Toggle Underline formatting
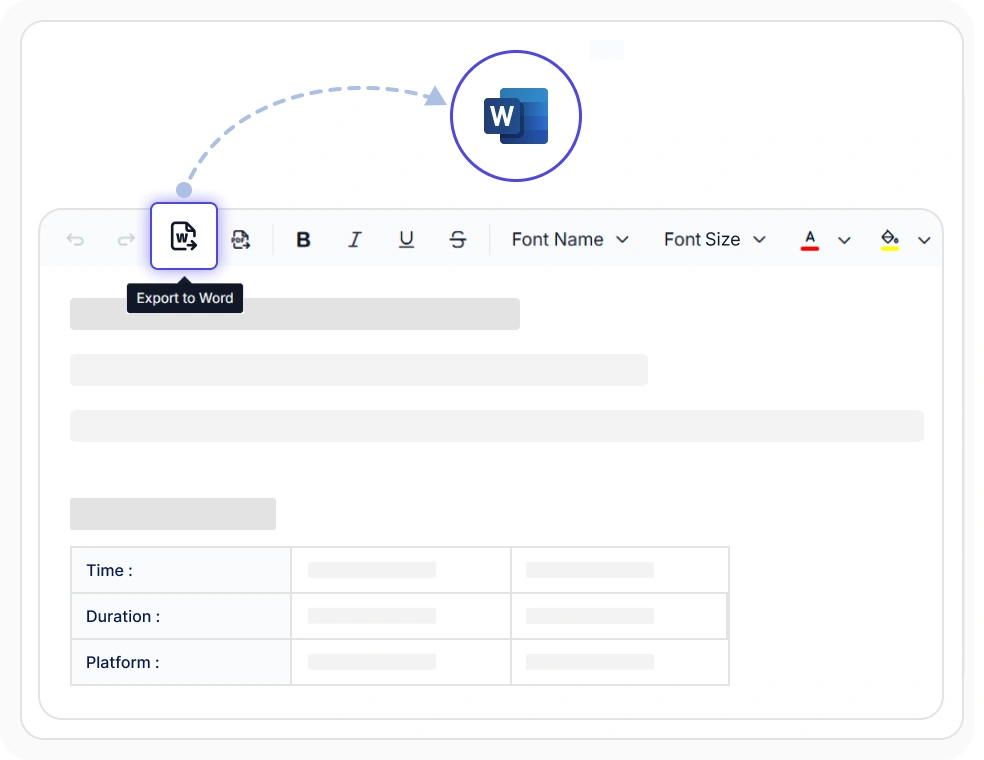This screenshot has width=984, height=760. point(406,240)
